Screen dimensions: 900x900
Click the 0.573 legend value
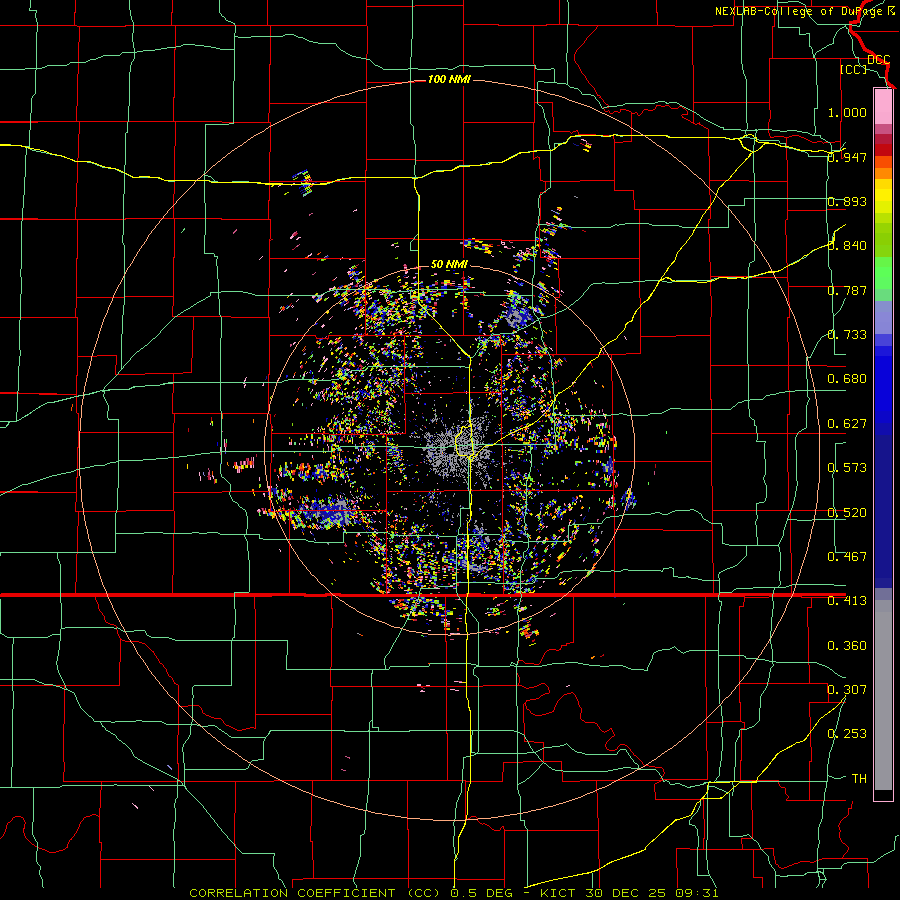[847, 468]
